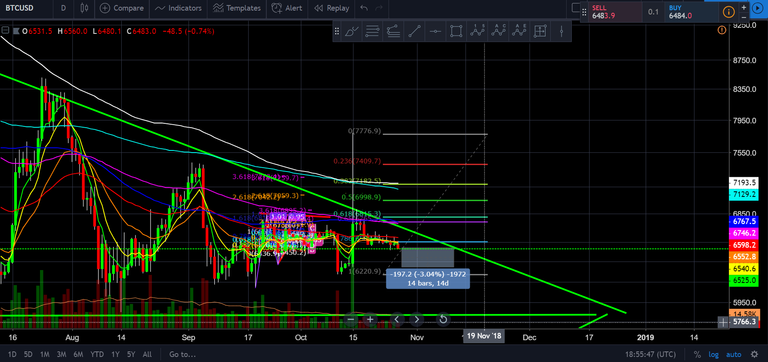Create an Alert from the toolbar

pos(287,8)
